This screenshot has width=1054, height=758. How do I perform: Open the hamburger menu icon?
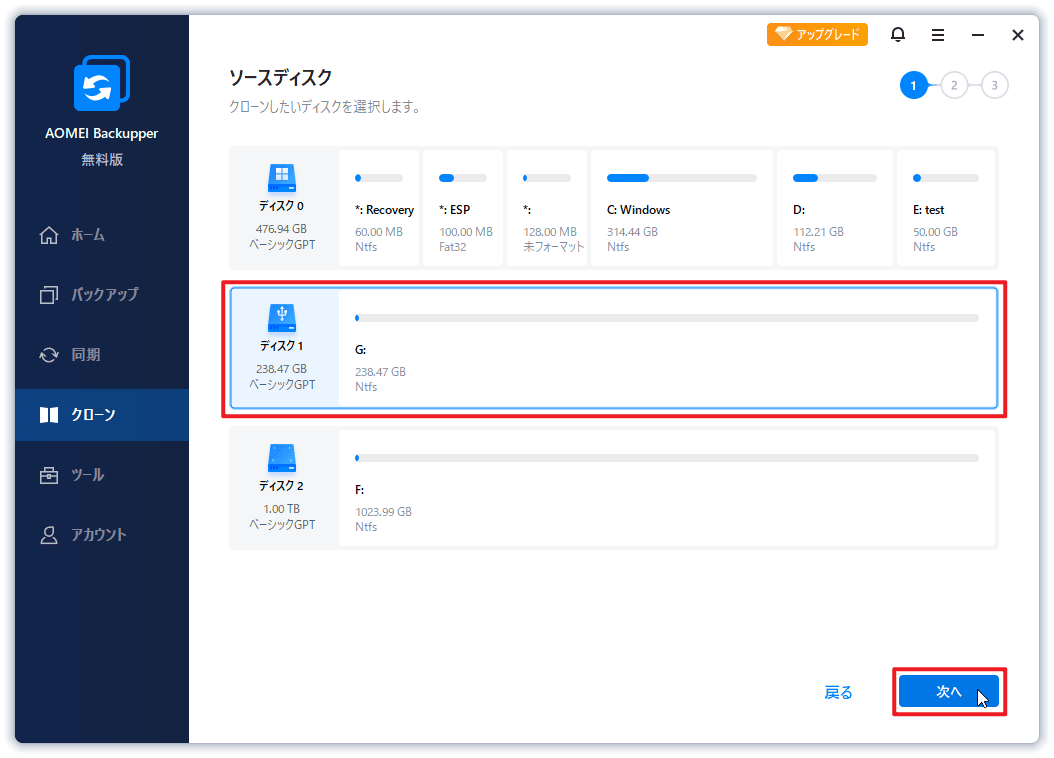pyautogui.click(x=938, y=35)
